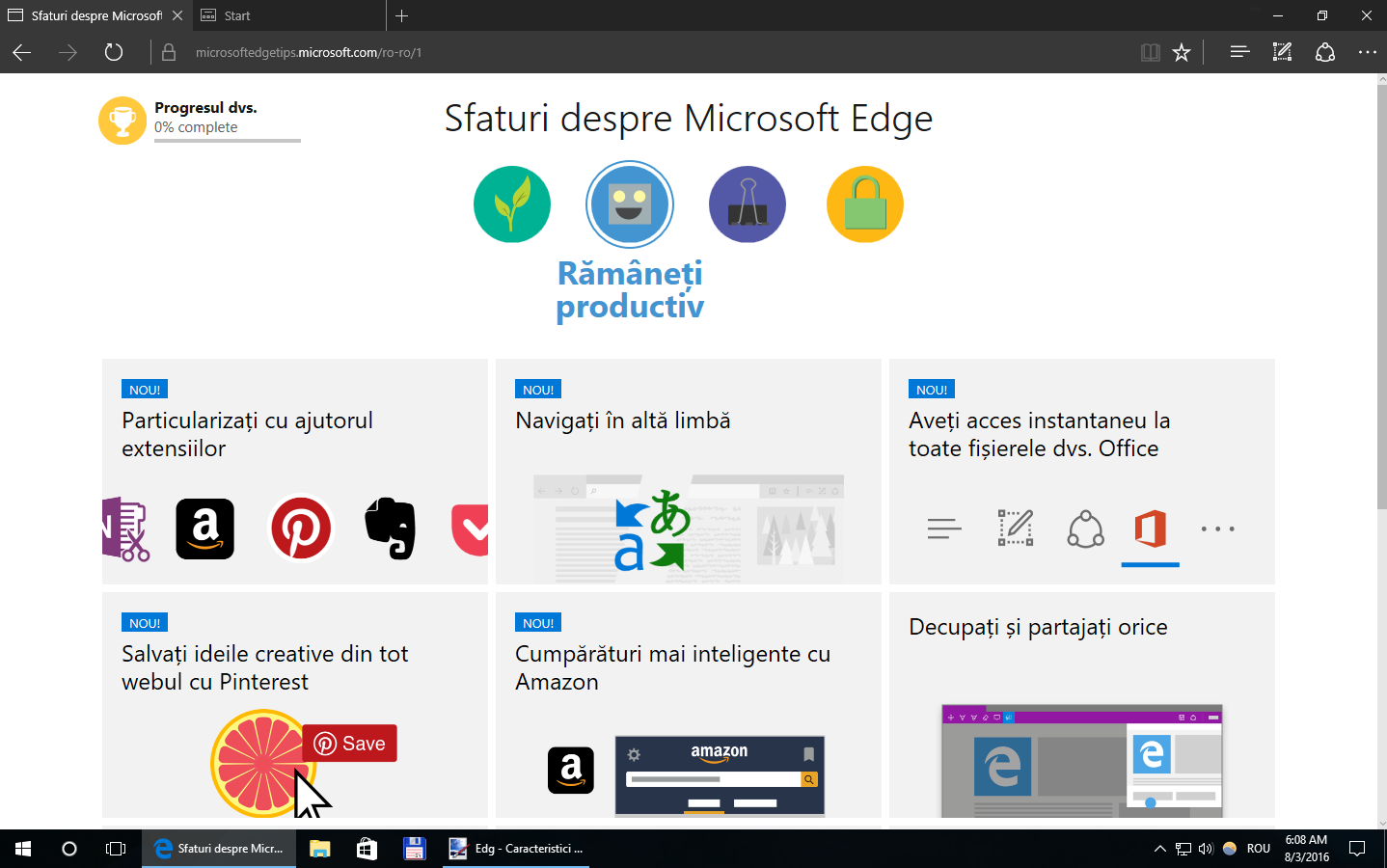Click the translate languages illustration
Viewport: 1387px width, 868px height.
click(652, 530)
